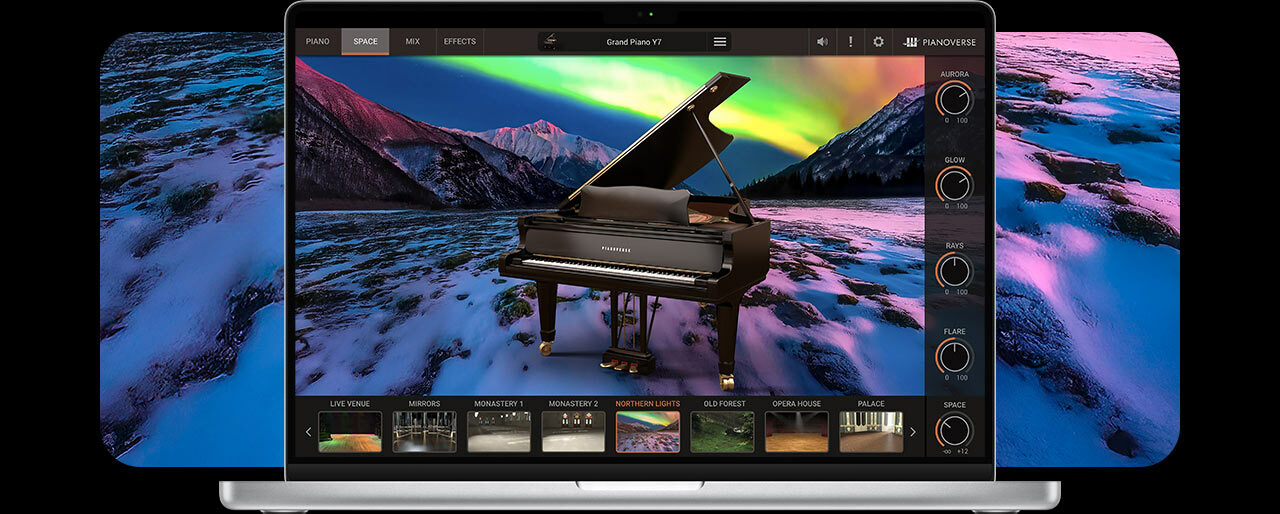Click the Flare knob
Screen dimensions: 1280x514
[954, 357]
